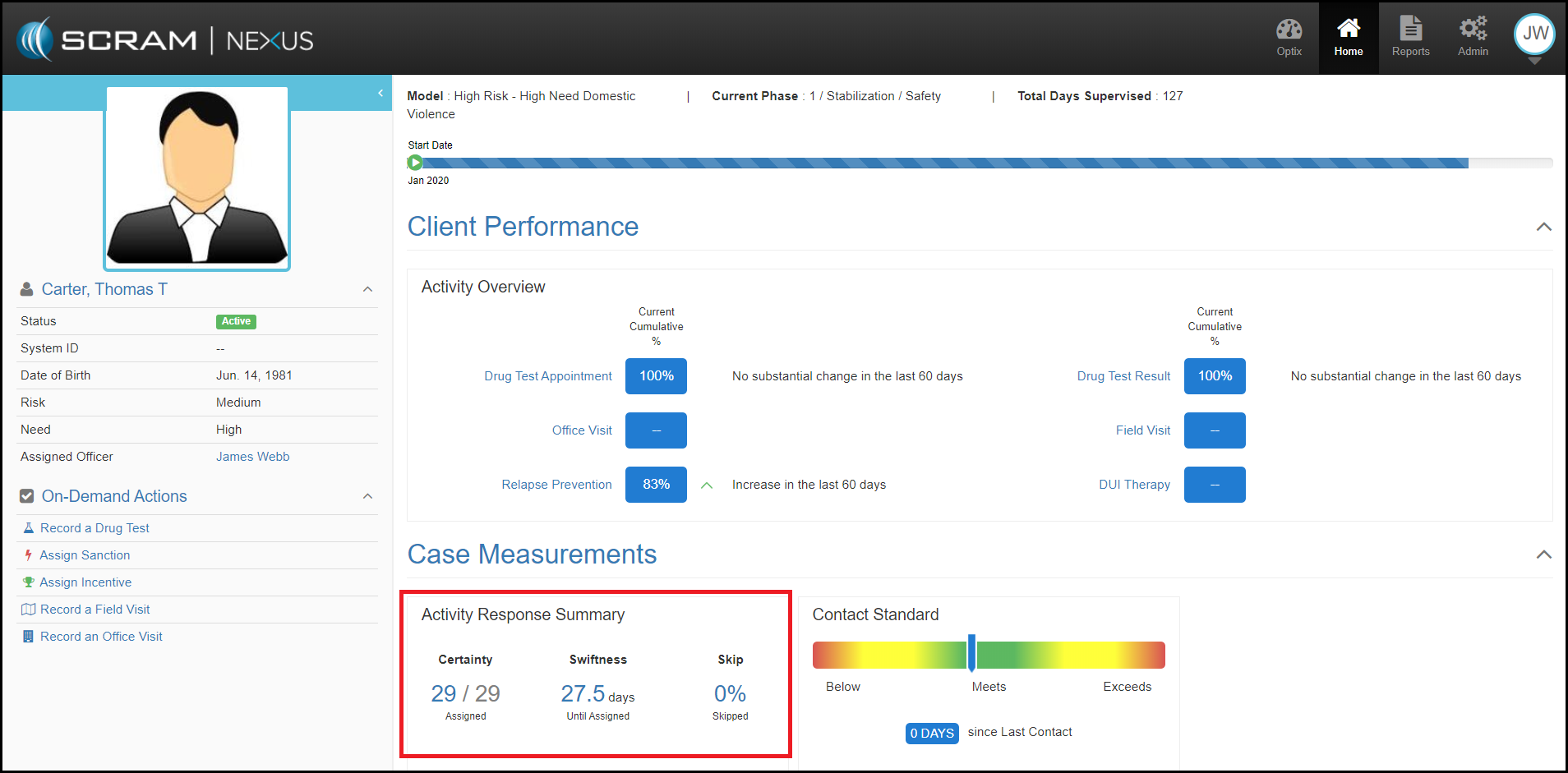
Task: Open the Optix dashboard icon
Action: click(1289, 30)
